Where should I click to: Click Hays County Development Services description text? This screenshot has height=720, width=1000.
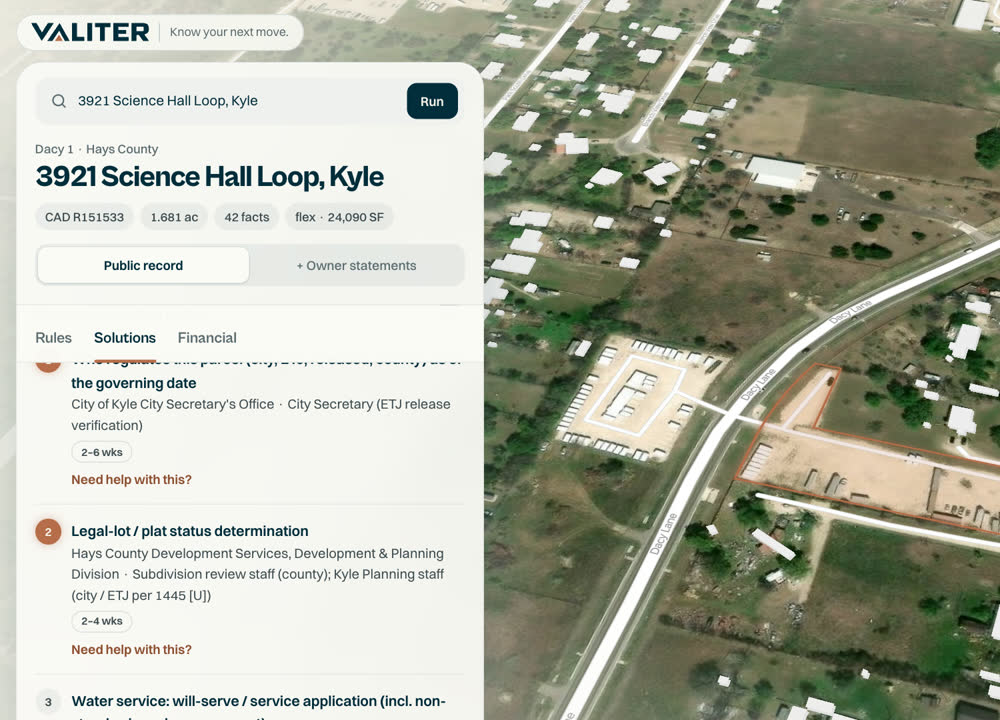(x=258, y=574)
